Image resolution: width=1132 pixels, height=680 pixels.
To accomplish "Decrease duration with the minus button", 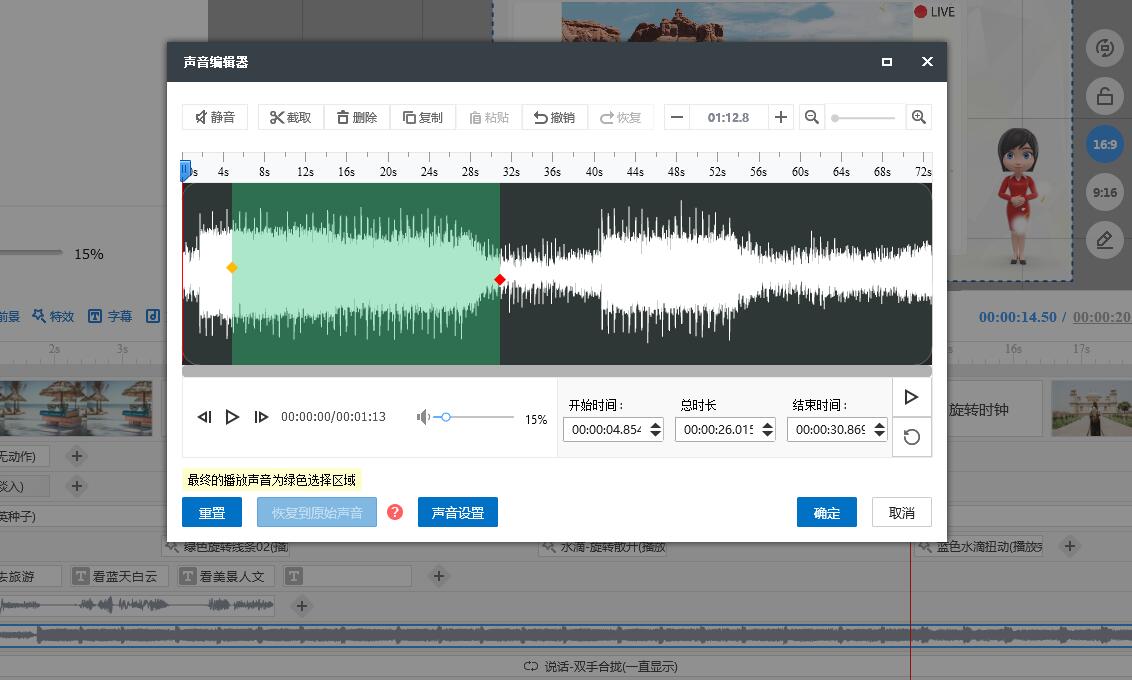I will click(x=677, y=117).
